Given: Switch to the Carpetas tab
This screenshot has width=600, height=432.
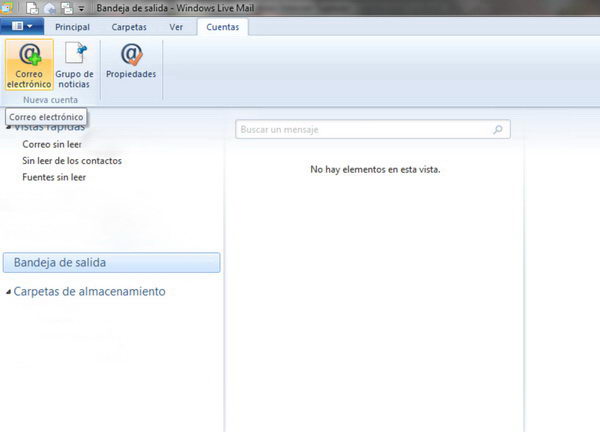Looking at the screenshot, I should (129, 27).
